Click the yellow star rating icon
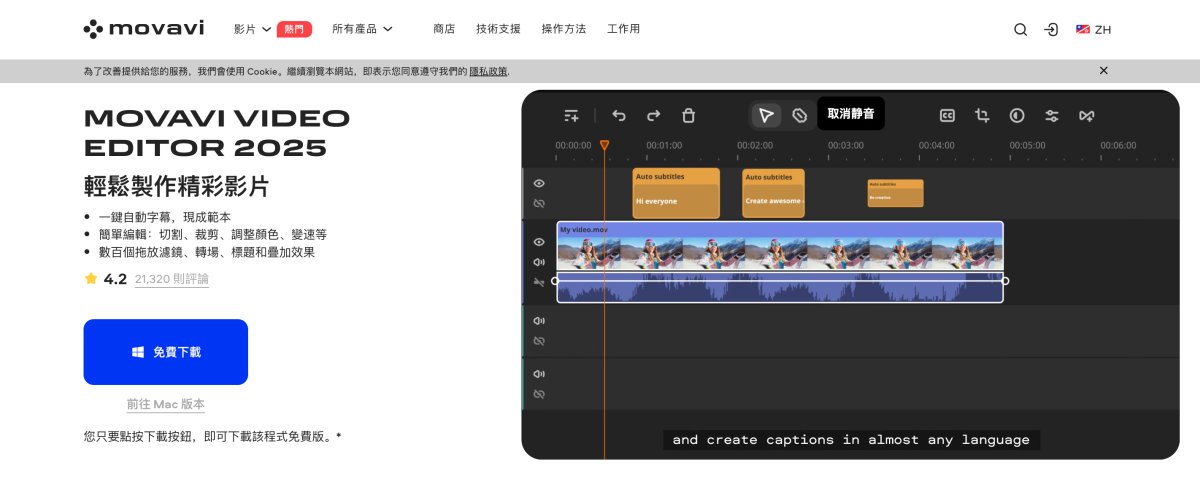 [91, 279]
